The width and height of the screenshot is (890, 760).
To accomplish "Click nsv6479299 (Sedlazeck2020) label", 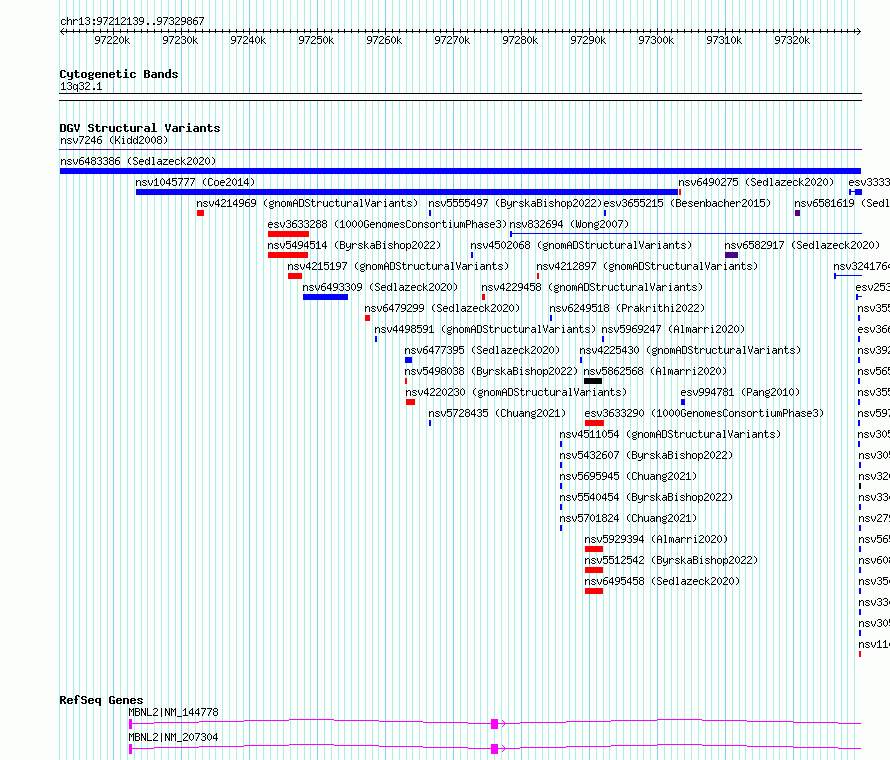I will point(442,308).
